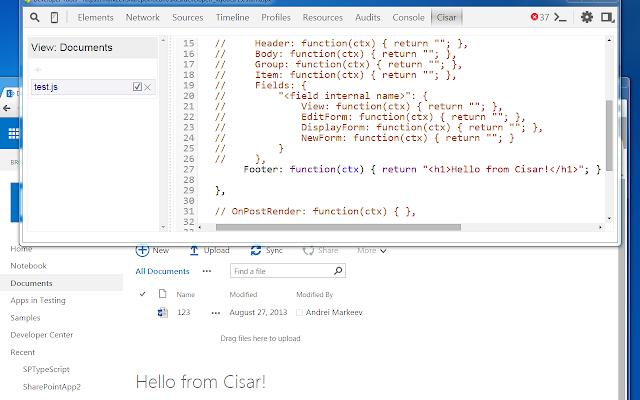Toggle the device mode phone icon
Viewport: 640px width, 400px height.
coord(54,18)
